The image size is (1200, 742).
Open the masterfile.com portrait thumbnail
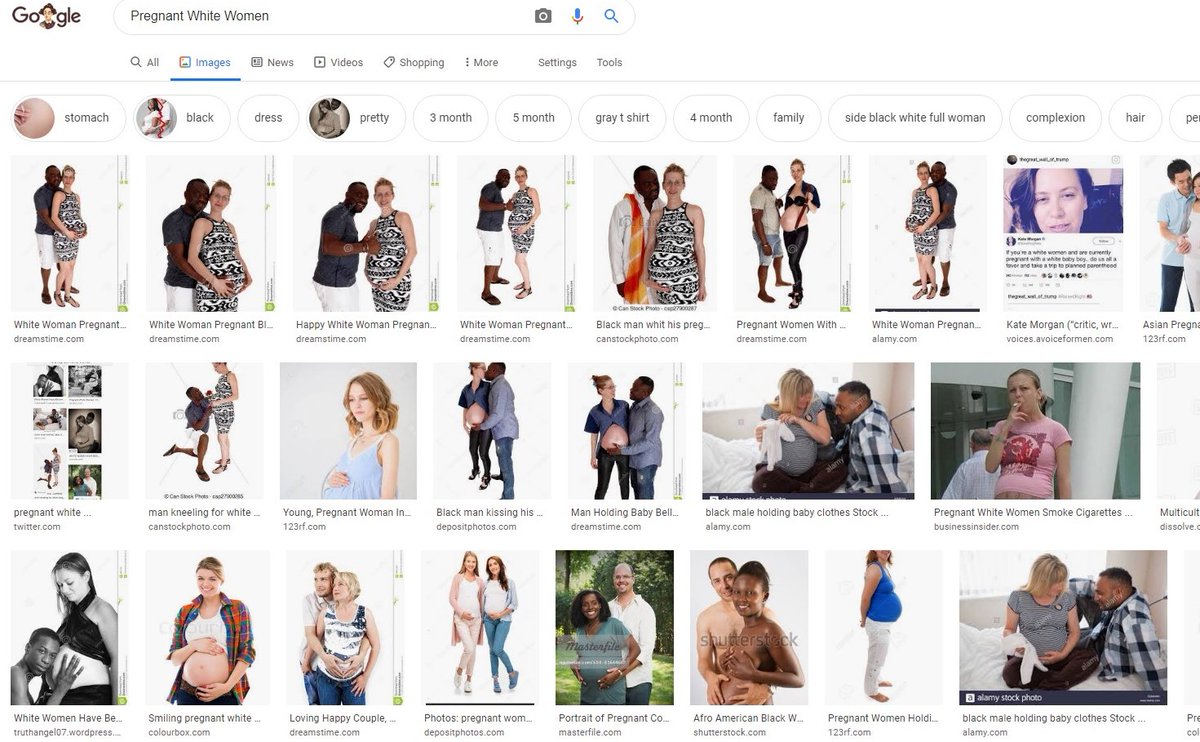615,628
